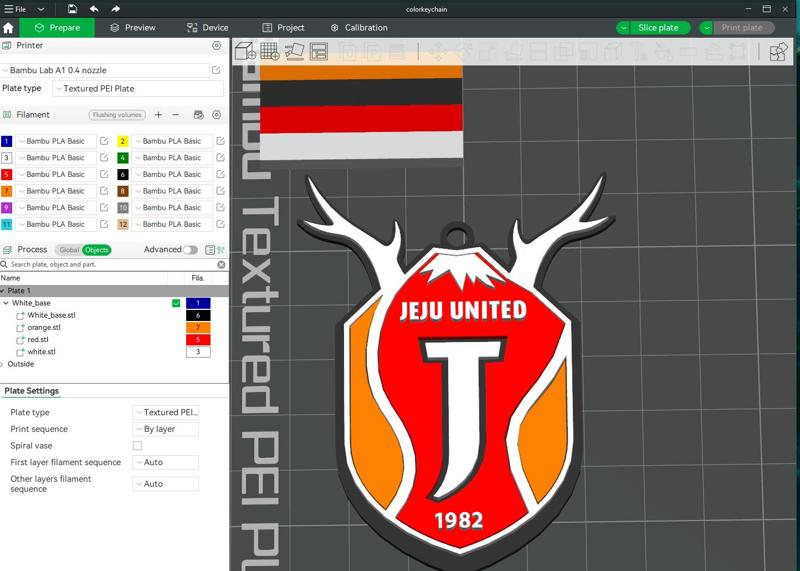The width and height of the screenshot is (800, 571).
Task: Edit the printer preset
Action: coord(216,70)
